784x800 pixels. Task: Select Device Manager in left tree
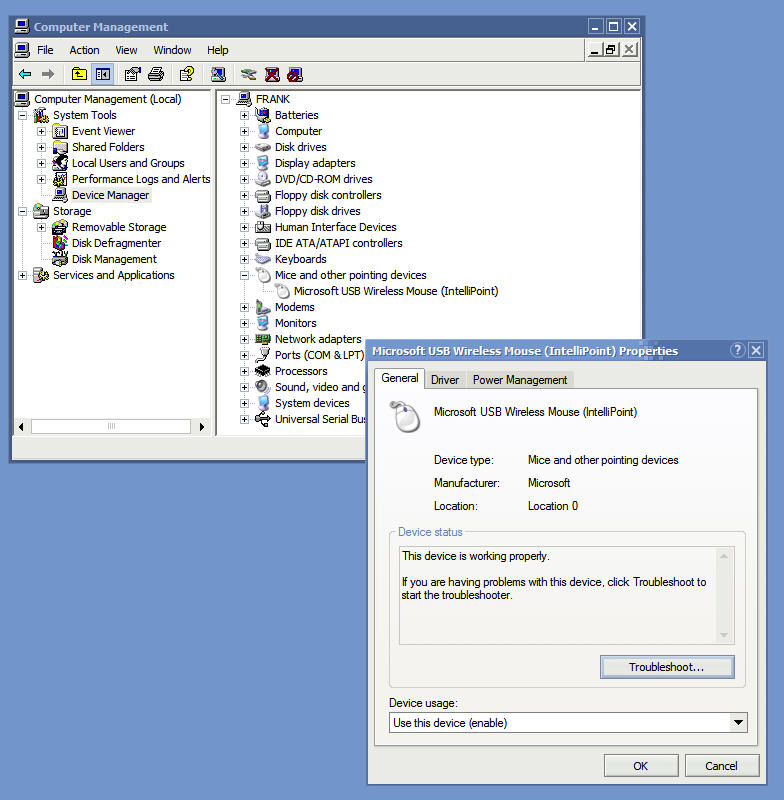[x=111, y=195]
